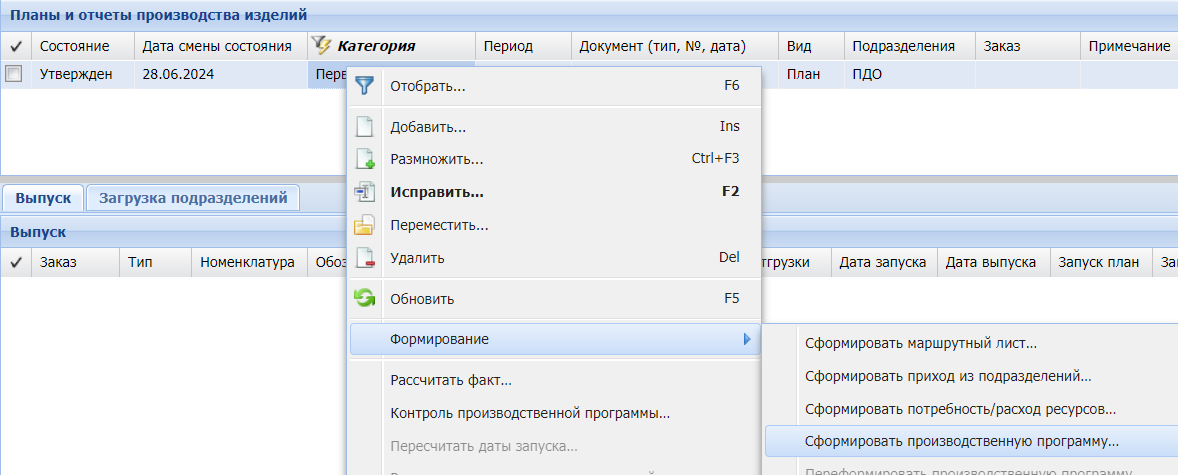This screenshot has width=1178, height=475.
Task: Tick the checkbox in the Утвержден row
Action: click(x=14, y=73)
